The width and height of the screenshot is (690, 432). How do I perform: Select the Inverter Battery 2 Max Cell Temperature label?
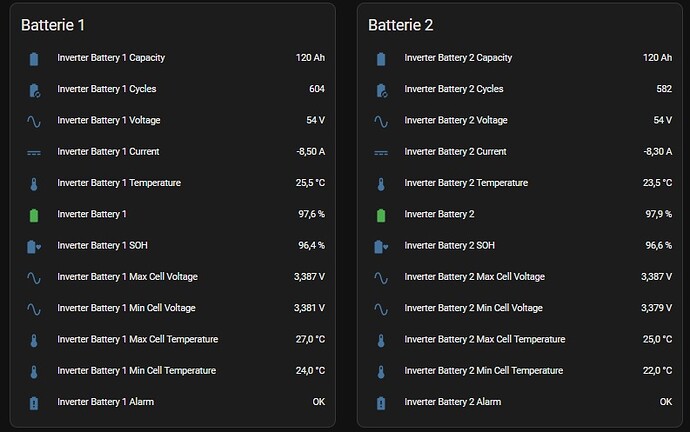485,339
